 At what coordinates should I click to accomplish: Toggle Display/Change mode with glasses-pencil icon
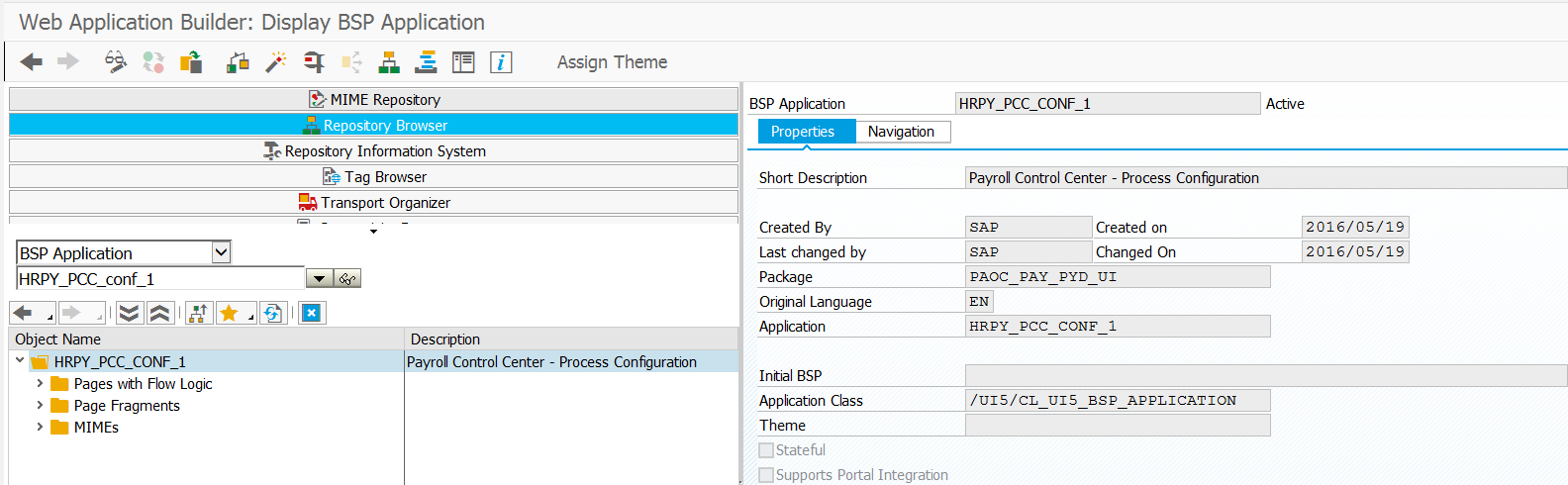[x=116, y=62]
